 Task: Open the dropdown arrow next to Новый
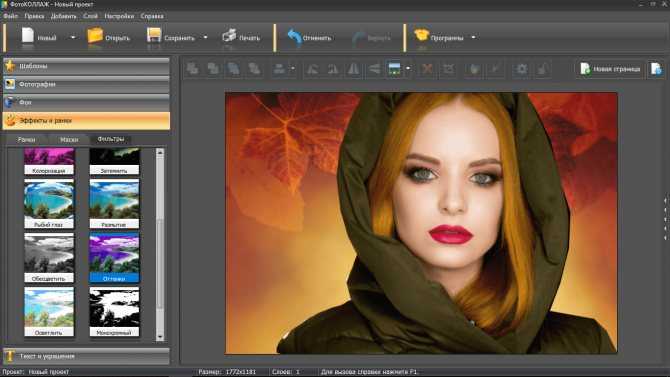pyautogui.click(x=73, y=38)
